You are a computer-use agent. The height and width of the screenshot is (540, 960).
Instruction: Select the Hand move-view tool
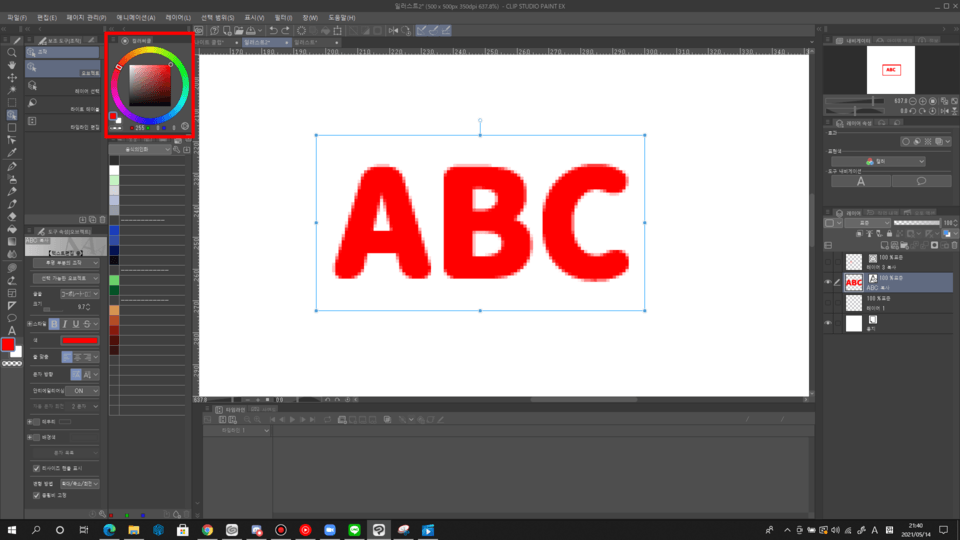[x=11, y=65]
